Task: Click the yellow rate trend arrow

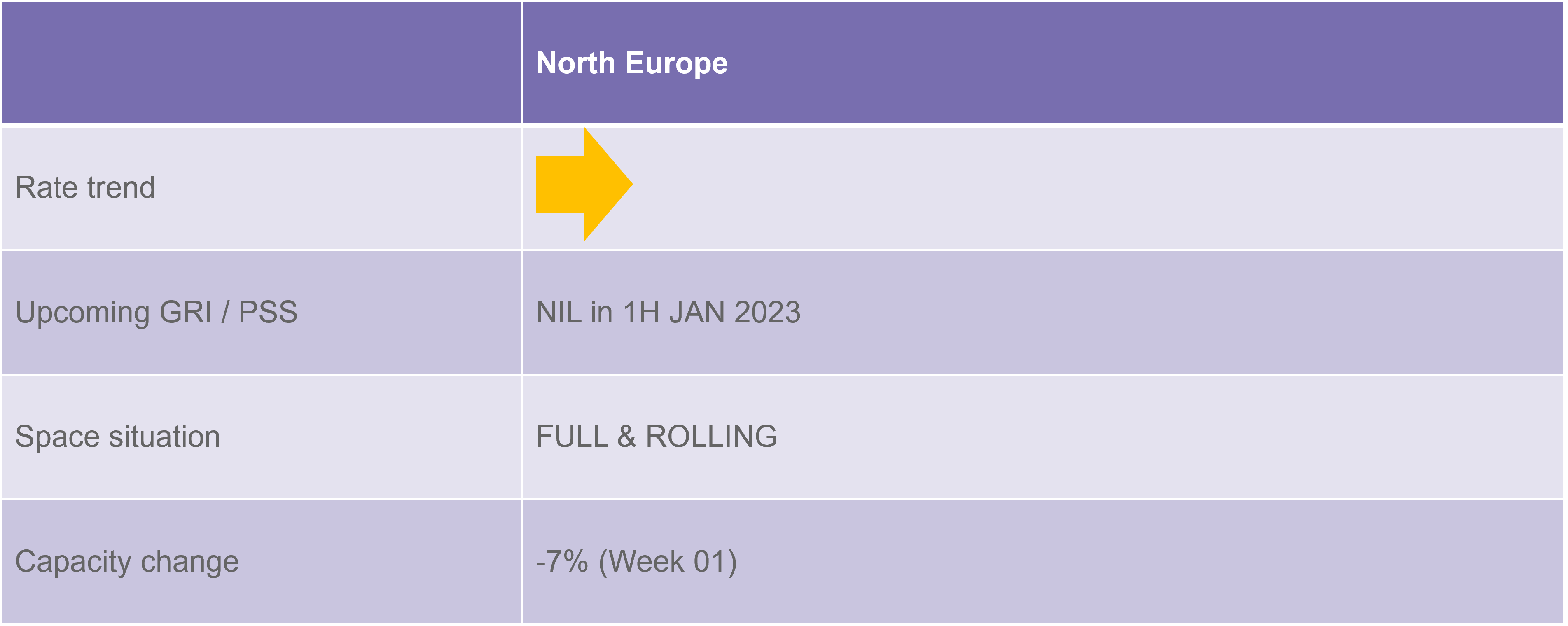Action: pyautogui.click(x=584, y=185)
